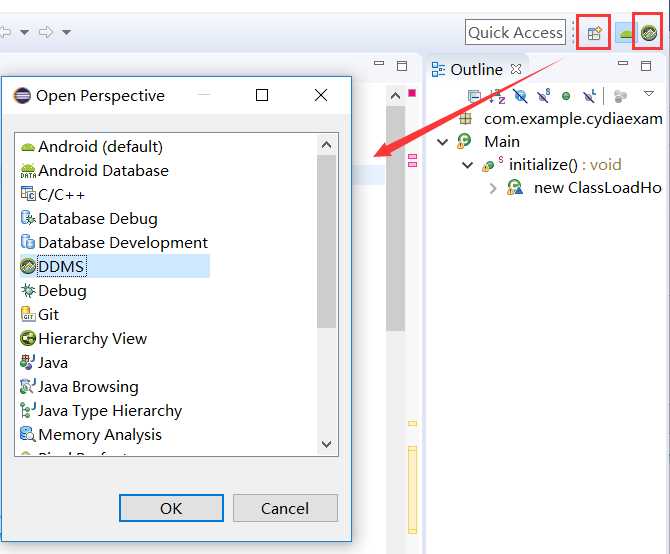This screenshot has height=554, width=670.
Task: Close the Outline view tab
Action: (x=516, y=69)
